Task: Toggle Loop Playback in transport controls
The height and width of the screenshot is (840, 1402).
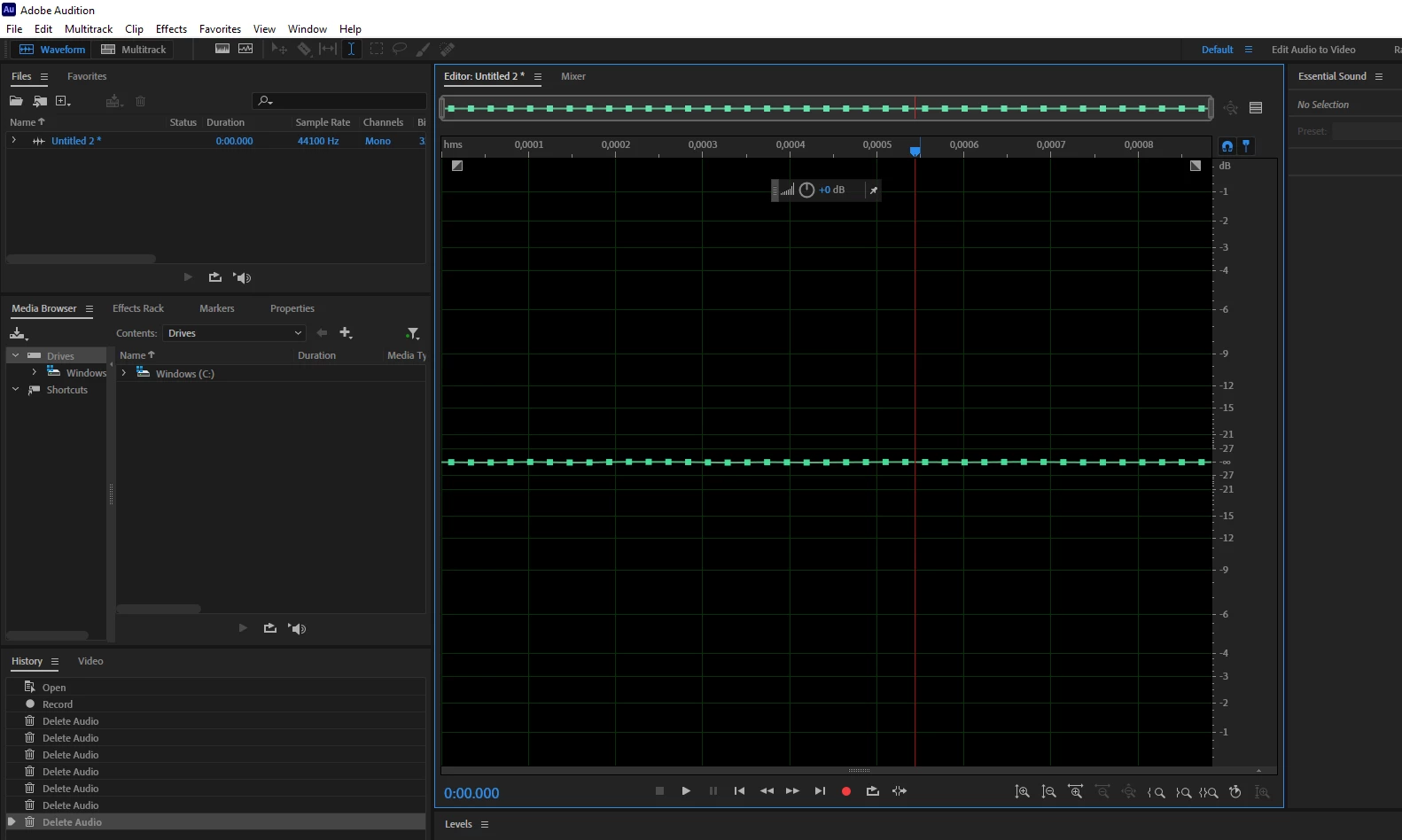Action: [x=873, y=791]
